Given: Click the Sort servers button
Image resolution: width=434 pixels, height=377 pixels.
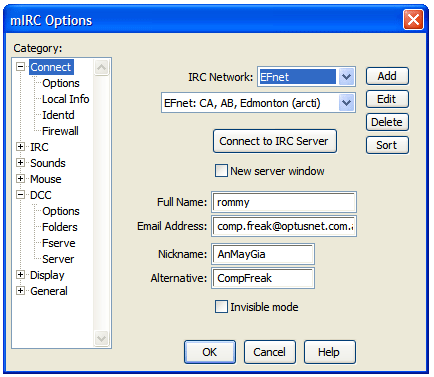Looking at the screenshot, I should pyautogui.click(x=387, y=145).
